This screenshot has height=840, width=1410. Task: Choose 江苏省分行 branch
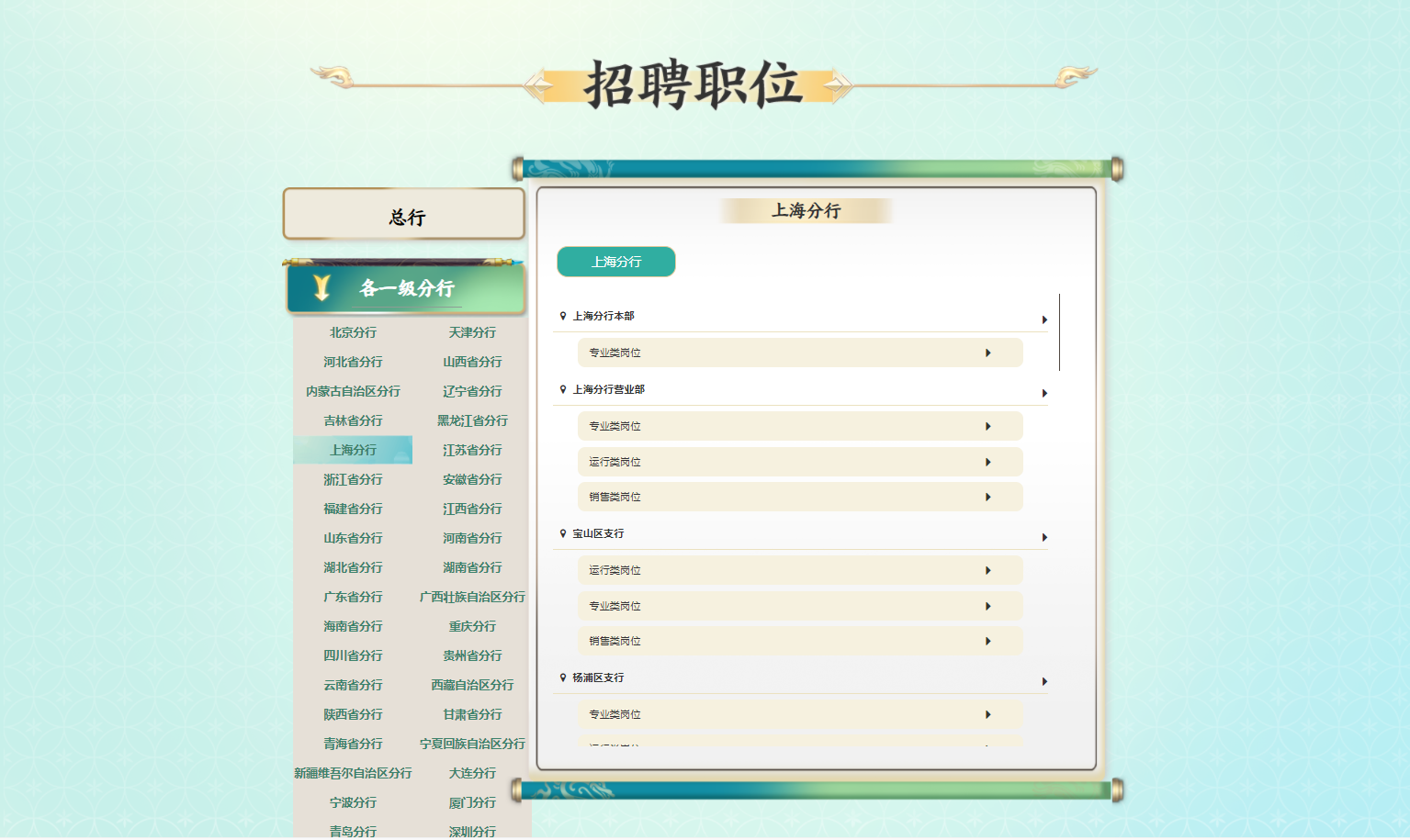472,450
